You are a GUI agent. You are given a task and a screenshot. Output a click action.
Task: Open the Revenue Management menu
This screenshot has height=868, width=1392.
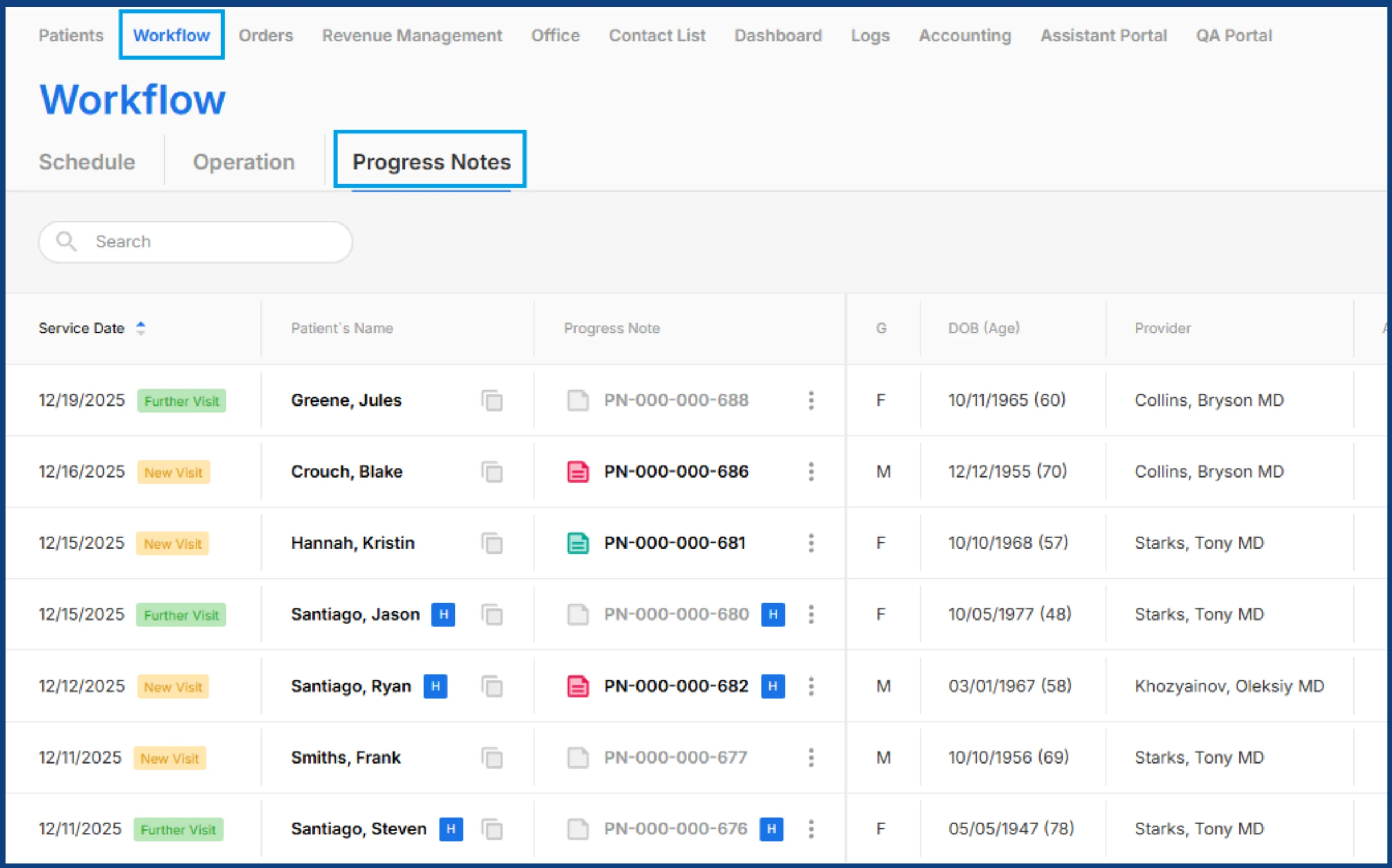(412, 36)
